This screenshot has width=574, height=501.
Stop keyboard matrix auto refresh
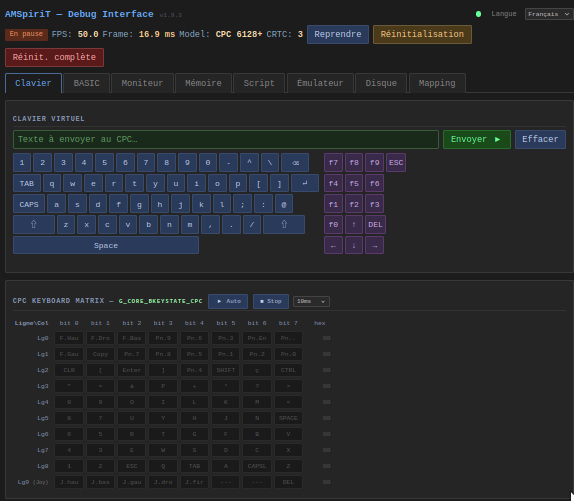271,301
